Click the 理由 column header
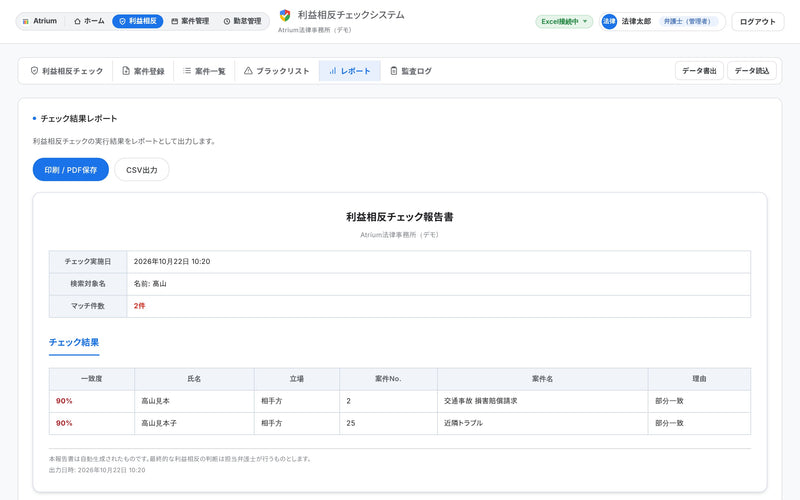 click(699, 379)
